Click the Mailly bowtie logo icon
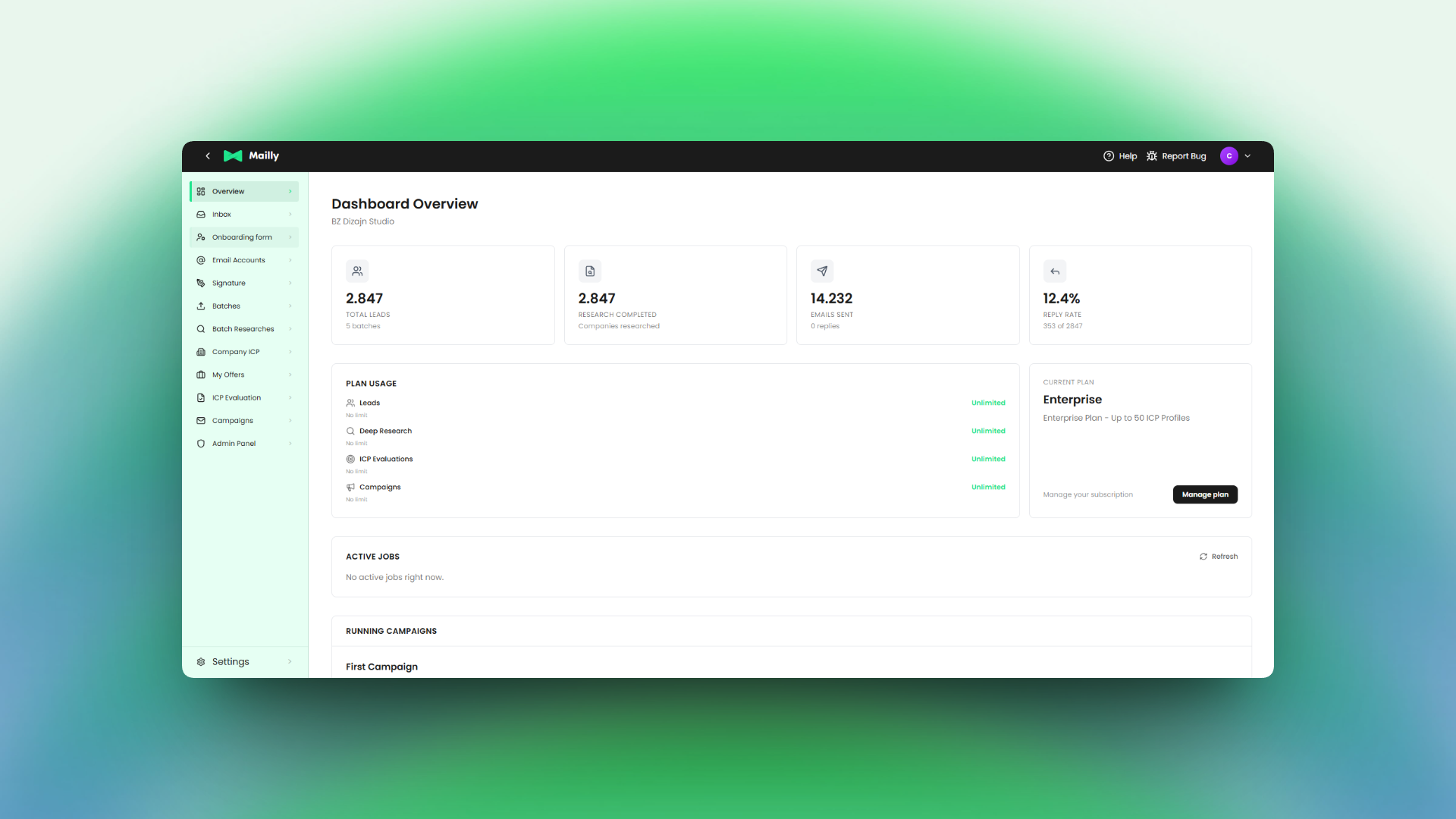Viewport: 1456px width, 819px height. point(233,156)
